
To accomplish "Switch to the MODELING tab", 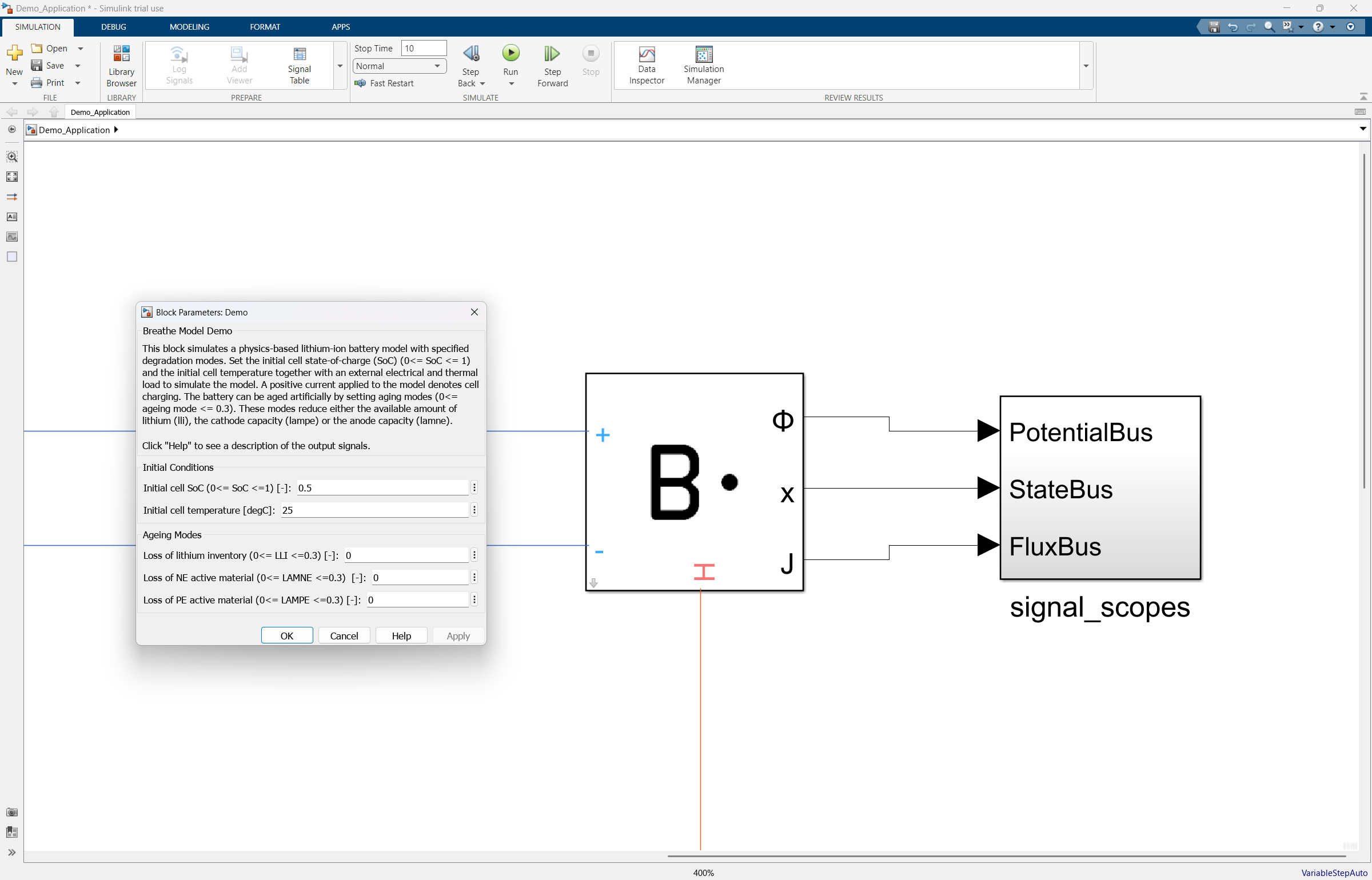I will [x=189, y=27].
